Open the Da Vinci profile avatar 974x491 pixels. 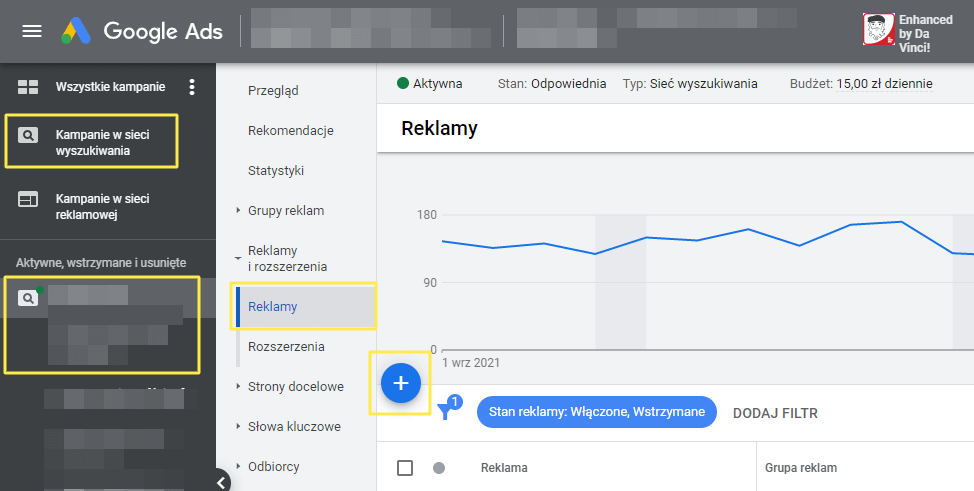(x=879, y=29)
